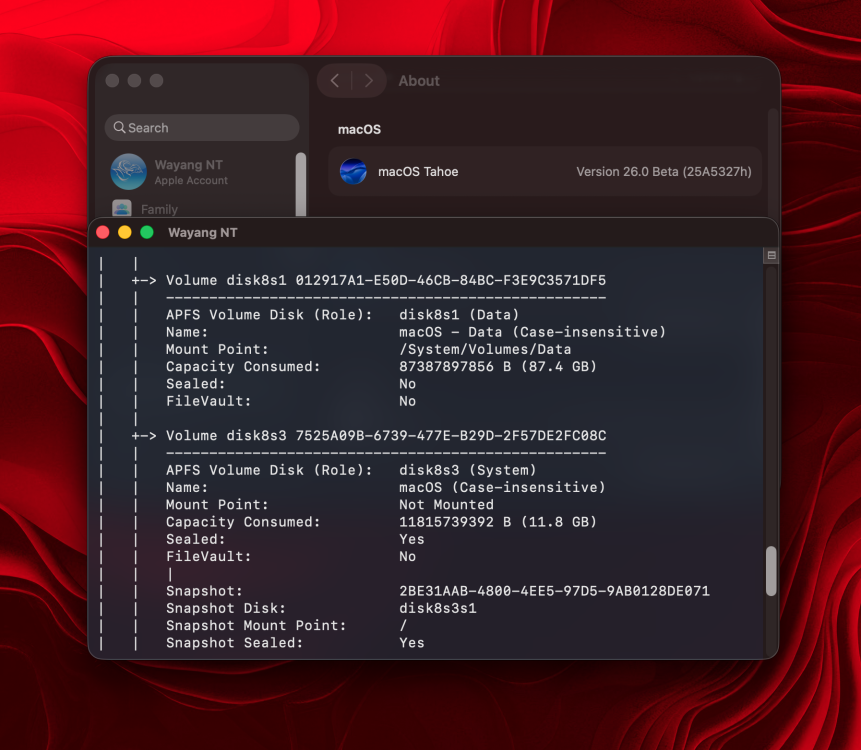Click the 'Snapshot Sealed:' label
The width and height of the screenshot is (861, 750).
[x=234, y=643]
